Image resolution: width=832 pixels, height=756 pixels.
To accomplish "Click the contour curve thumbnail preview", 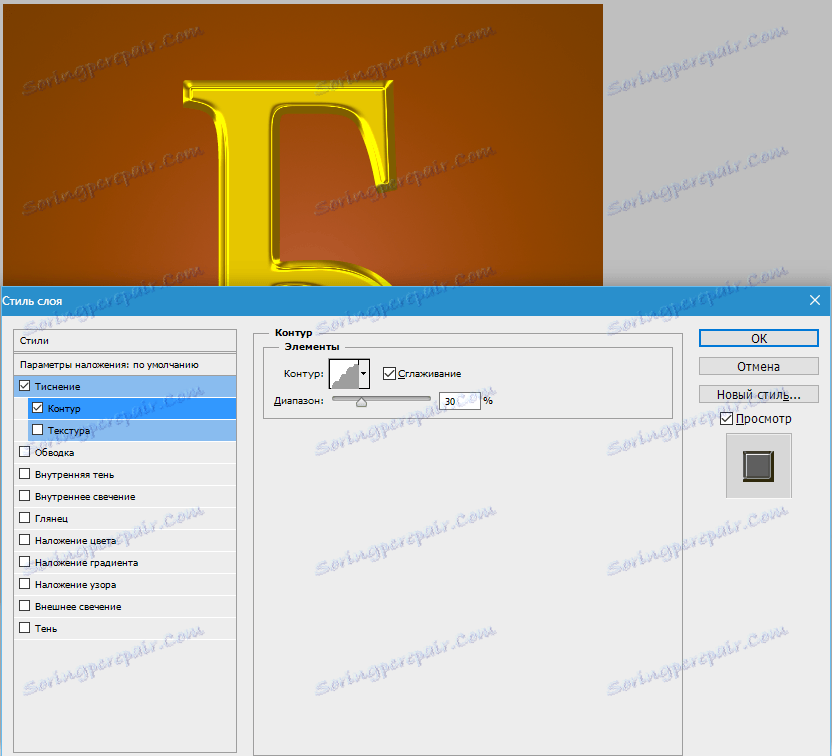I will click(x=344, y=373).
